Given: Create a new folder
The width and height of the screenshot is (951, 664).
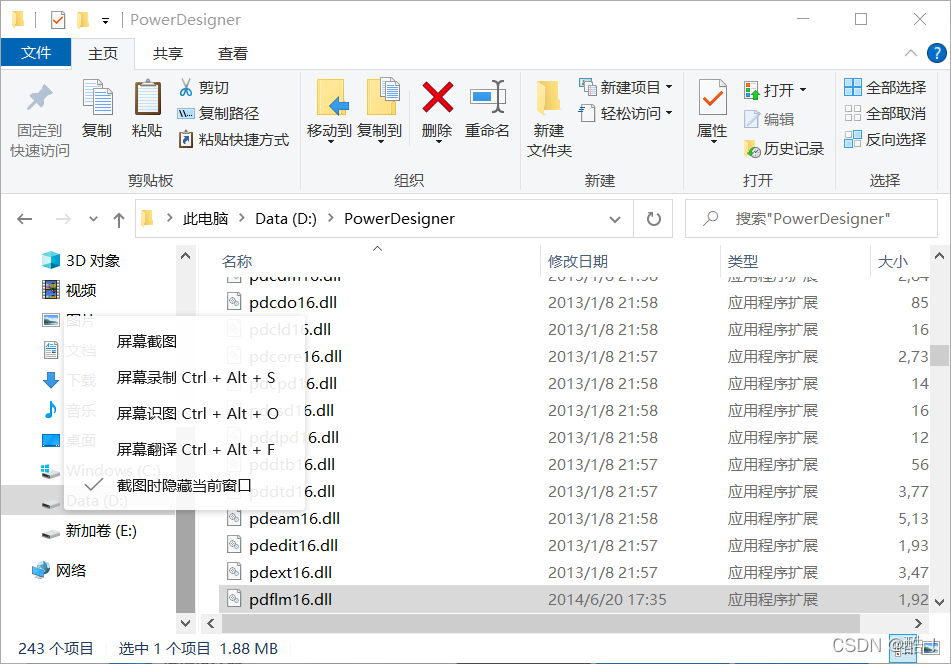Looking at the screenshot, I should (549, 119).
